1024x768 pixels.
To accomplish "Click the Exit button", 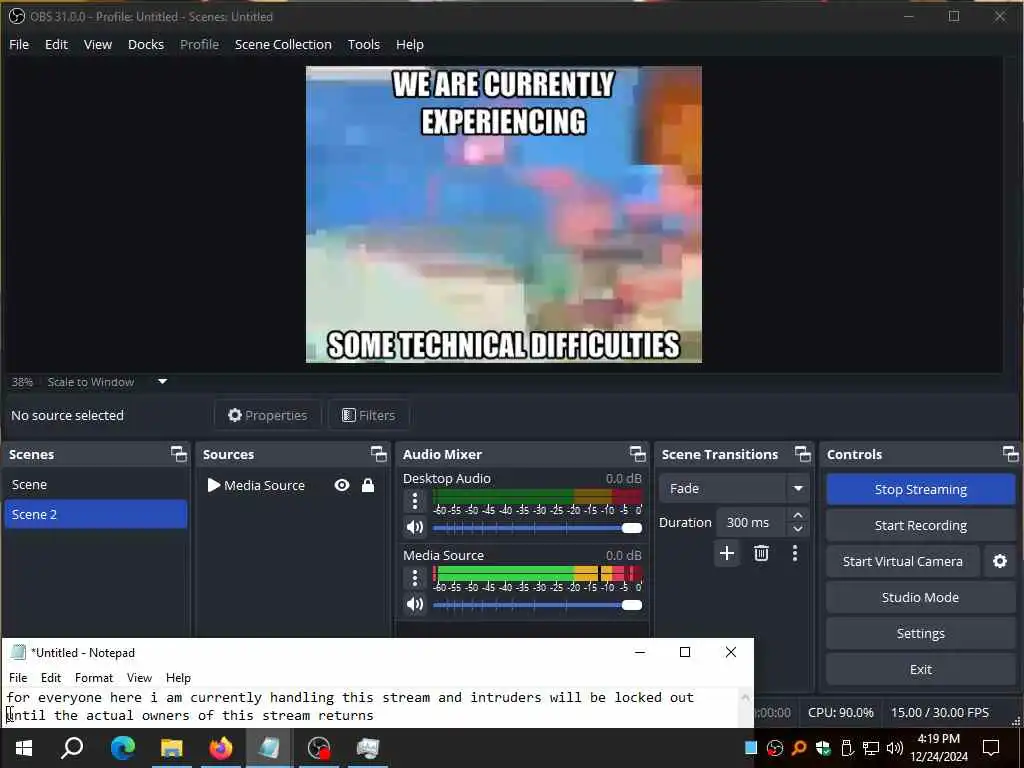I will (921, 669).
